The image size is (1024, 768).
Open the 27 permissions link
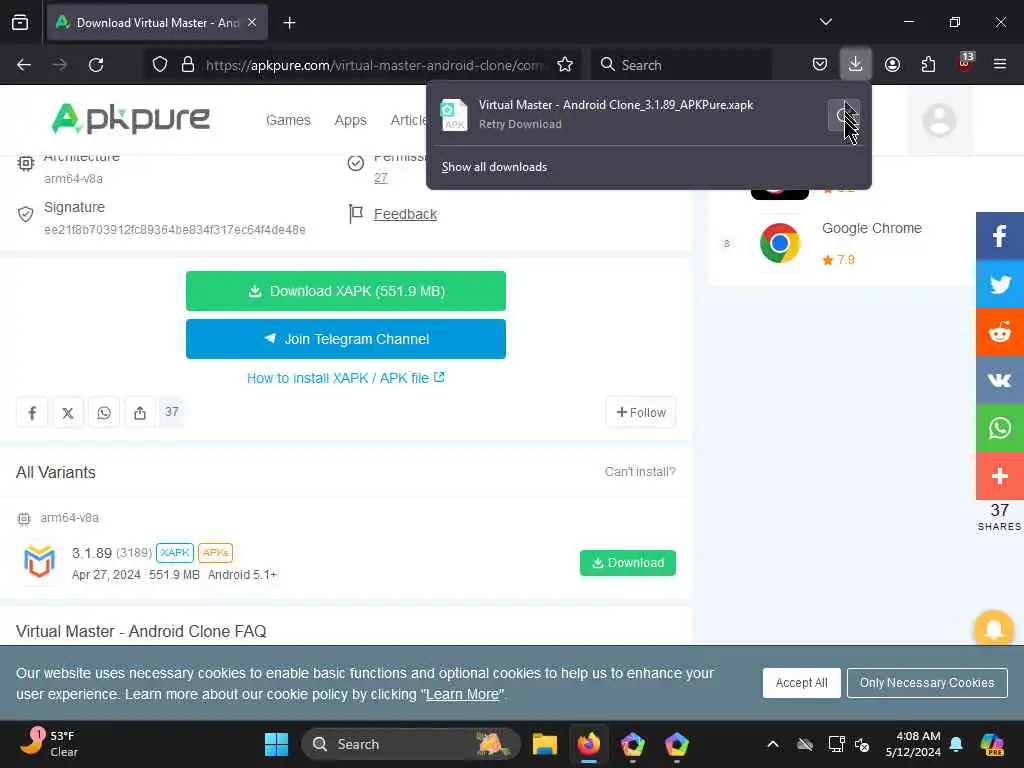[381, 178]
